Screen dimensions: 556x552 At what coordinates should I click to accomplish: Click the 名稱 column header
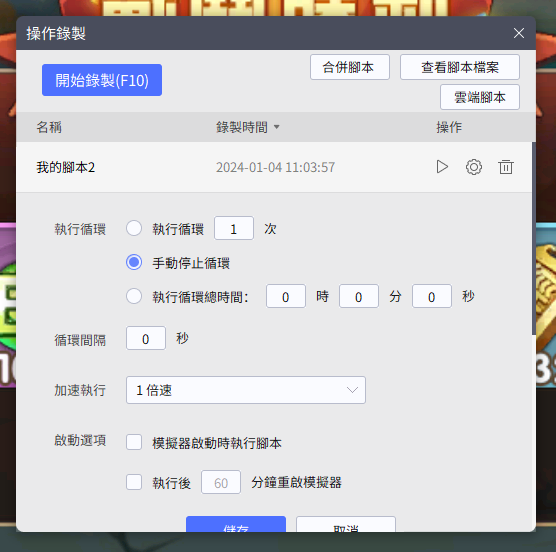49,127
